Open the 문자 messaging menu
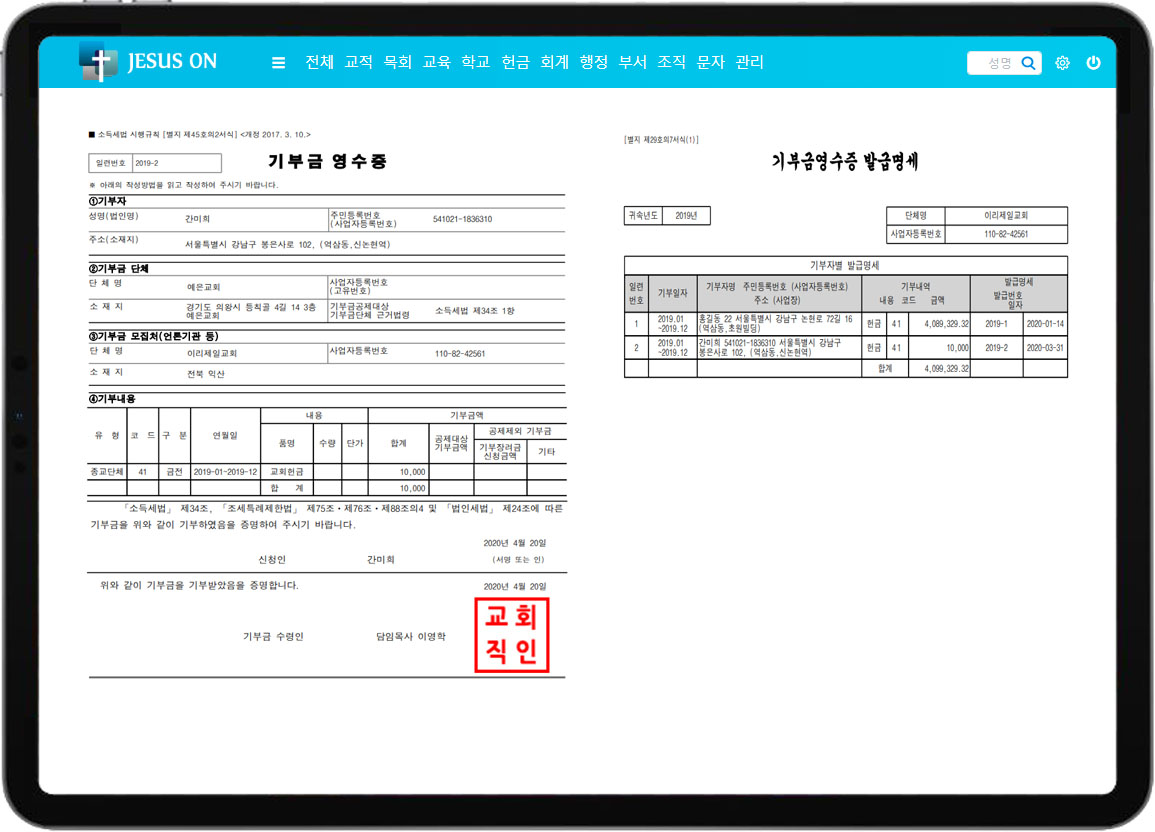 tap(710, 62)
